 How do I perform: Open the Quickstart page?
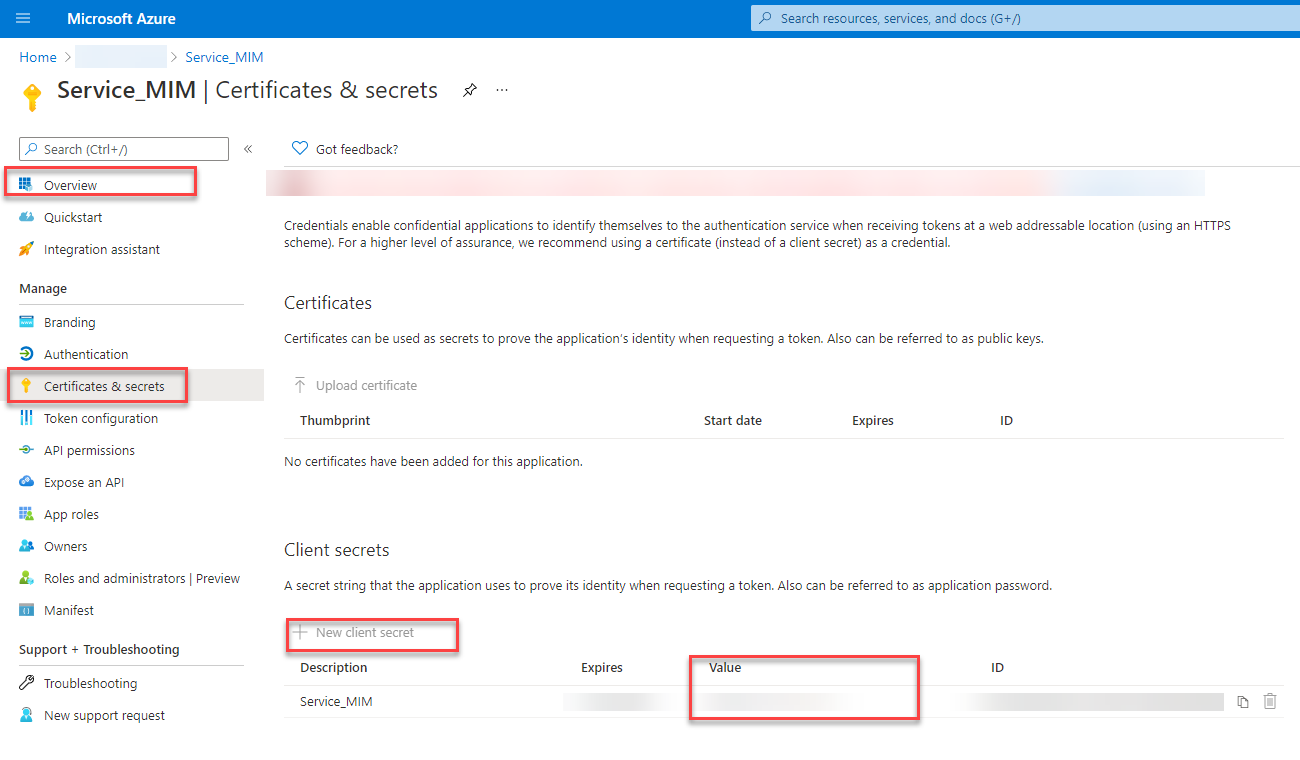click(x=73, y=217)
